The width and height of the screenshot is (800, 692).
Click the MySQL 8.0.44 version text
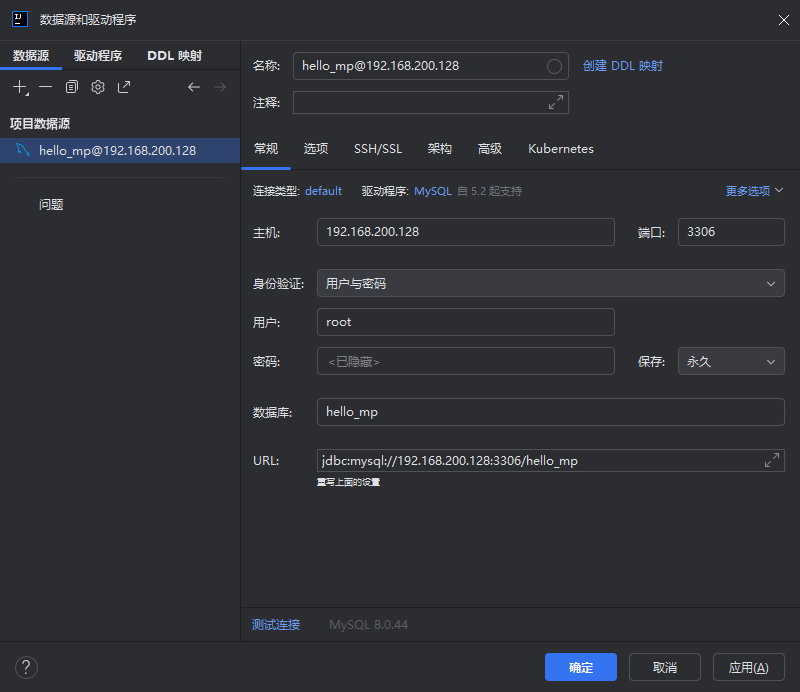pyautogui.click(x=368, y=625)
